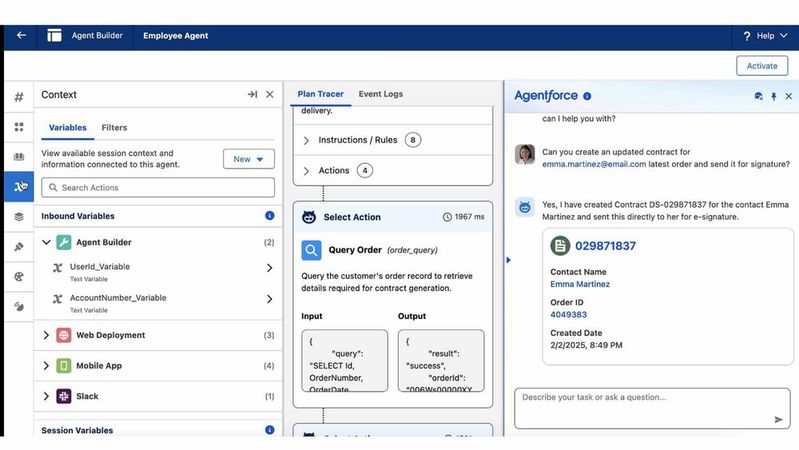Screen dimensions: 799x450
Task: Focus the Search Actions field
Action: coord(158,188)
